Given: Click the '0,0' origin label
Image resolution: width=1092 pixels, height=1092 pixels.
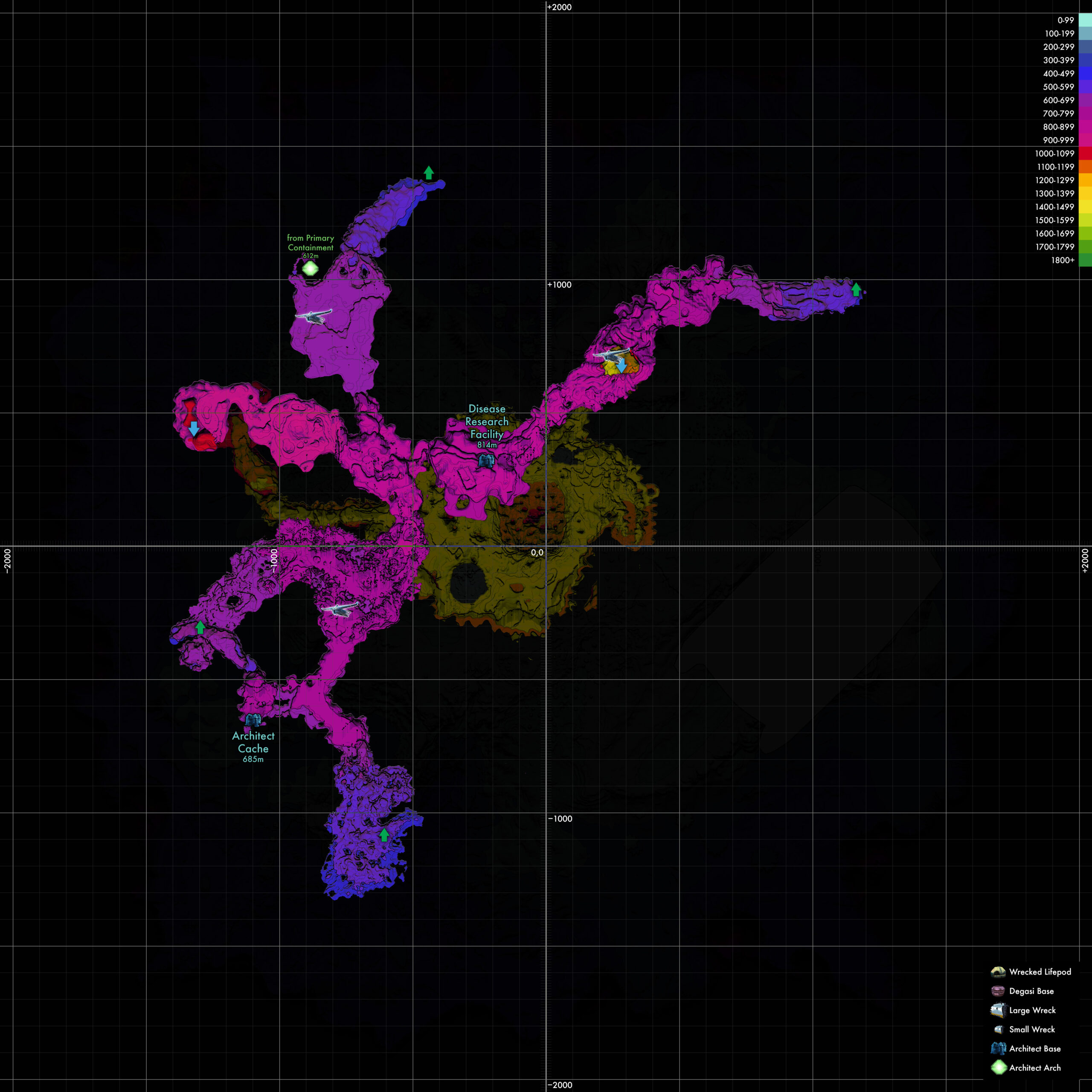Looking at the screenshot, I should 537,552.
